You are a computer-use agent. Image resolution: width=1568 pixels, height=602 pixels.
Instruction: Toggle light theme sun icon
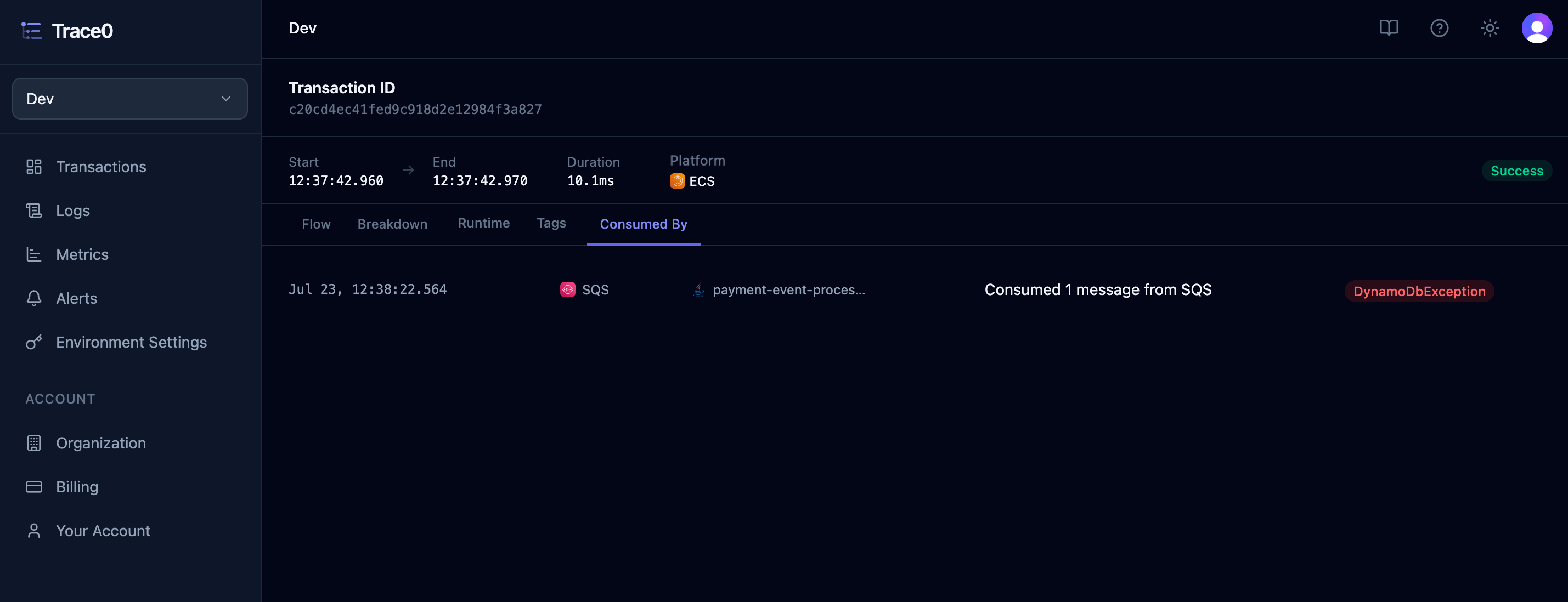(1490, 28)
